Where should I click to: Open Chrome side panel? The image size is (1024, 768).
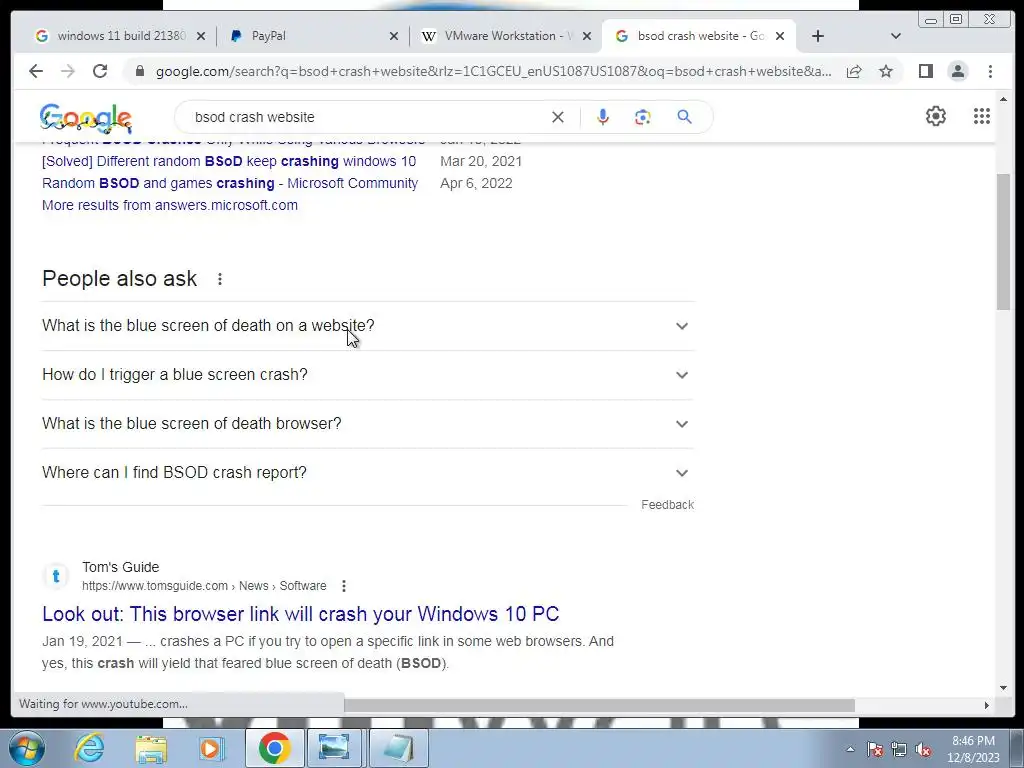pyautogui.click(x=925, y=71)
